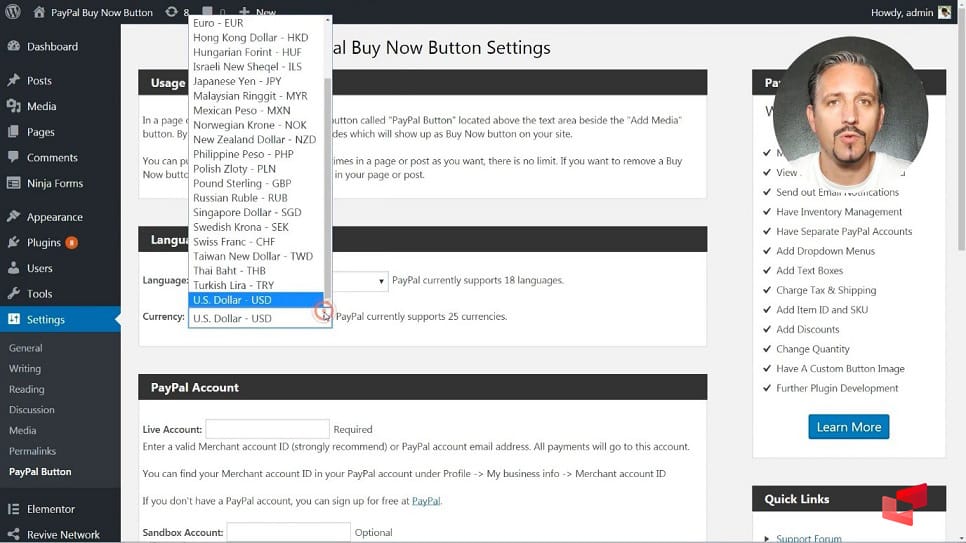Click the Elementor icon in sidebar

point(13,509)
